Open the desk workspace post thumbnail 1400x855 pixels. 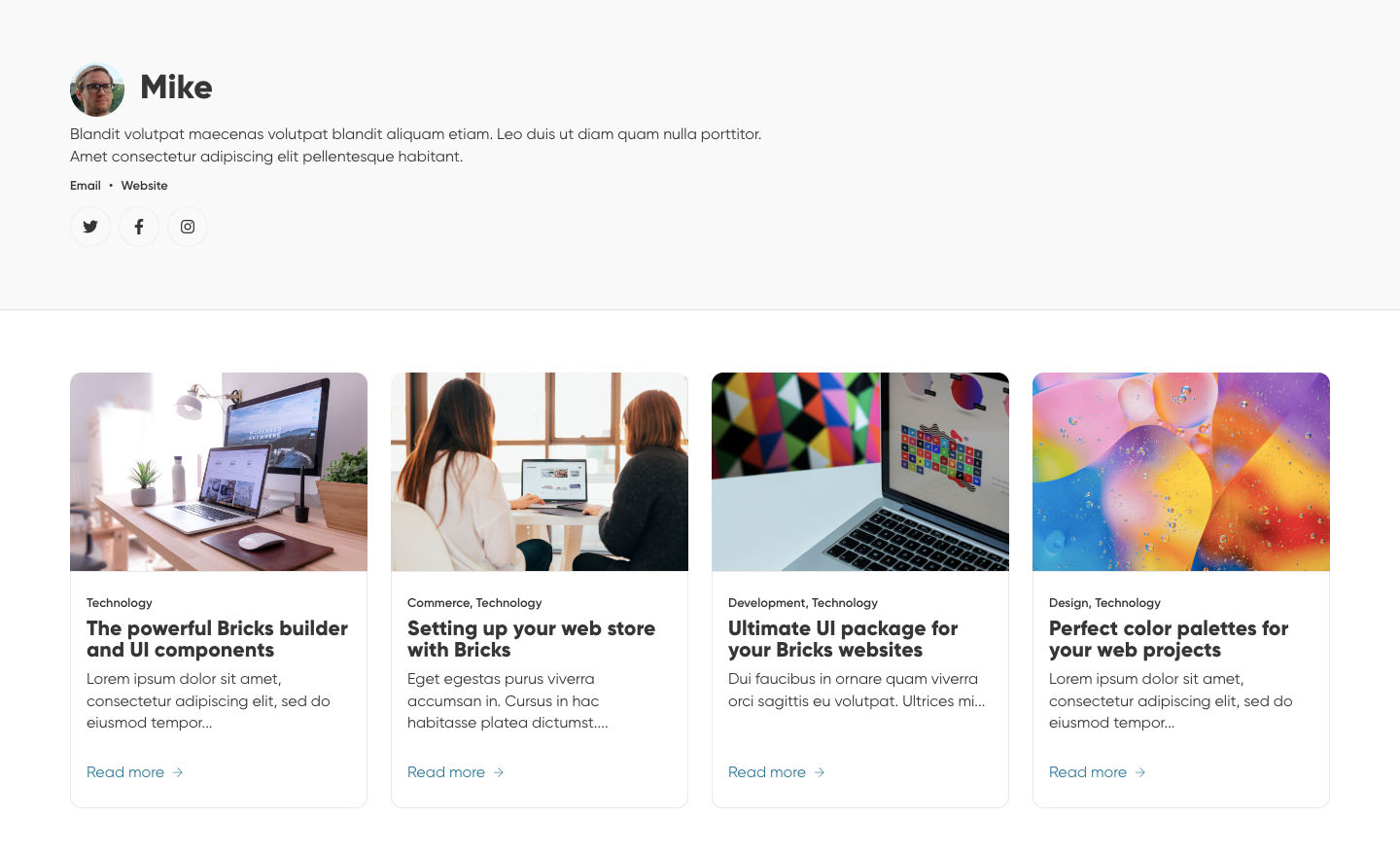click(x=219, y=472)
